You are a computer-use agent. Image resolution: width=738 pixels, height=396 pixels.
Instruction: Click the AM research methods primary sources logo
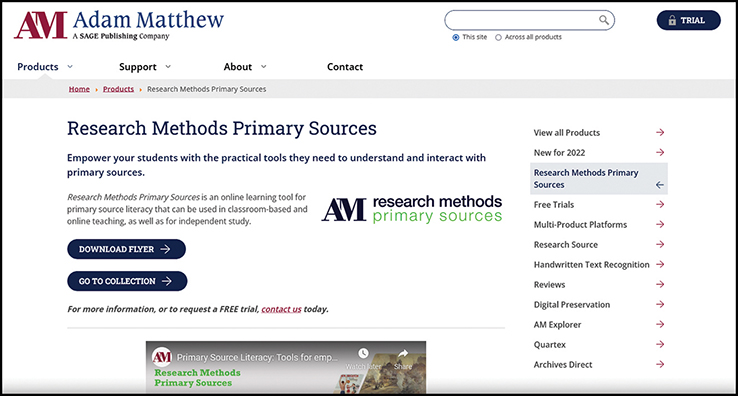(x=412, y=209)
